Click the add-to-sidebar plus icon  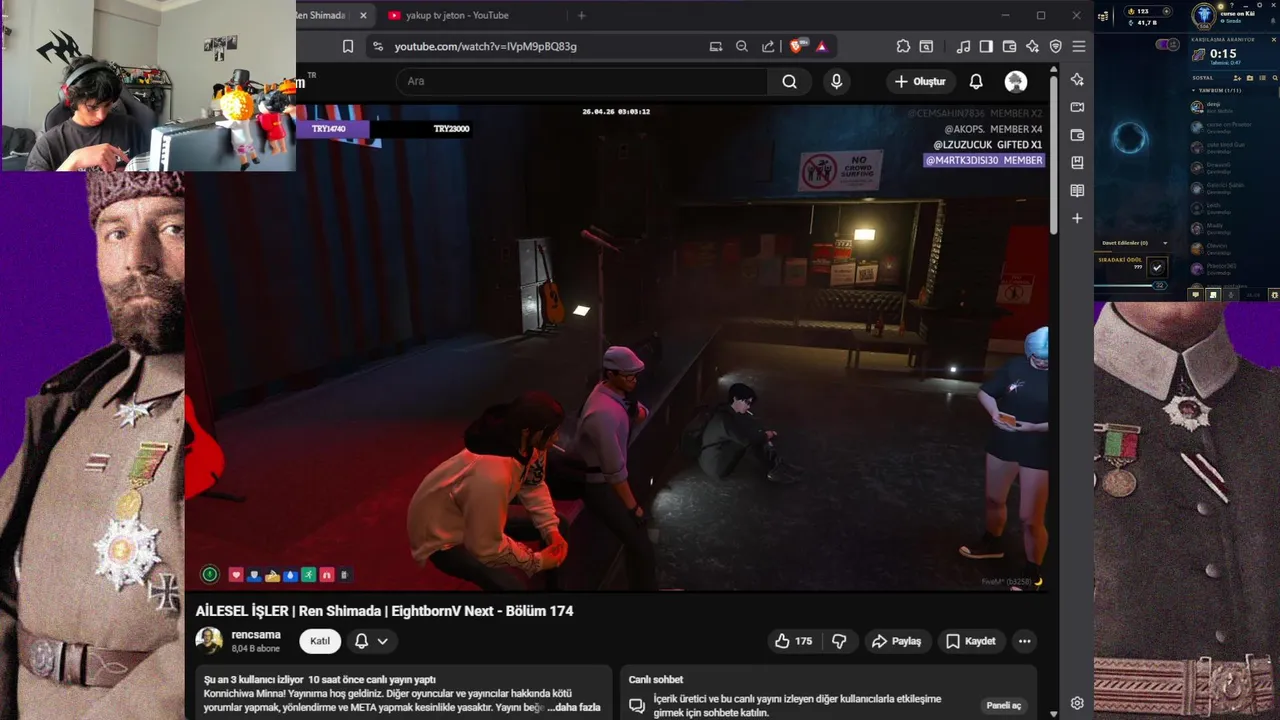pos(1077,218)
